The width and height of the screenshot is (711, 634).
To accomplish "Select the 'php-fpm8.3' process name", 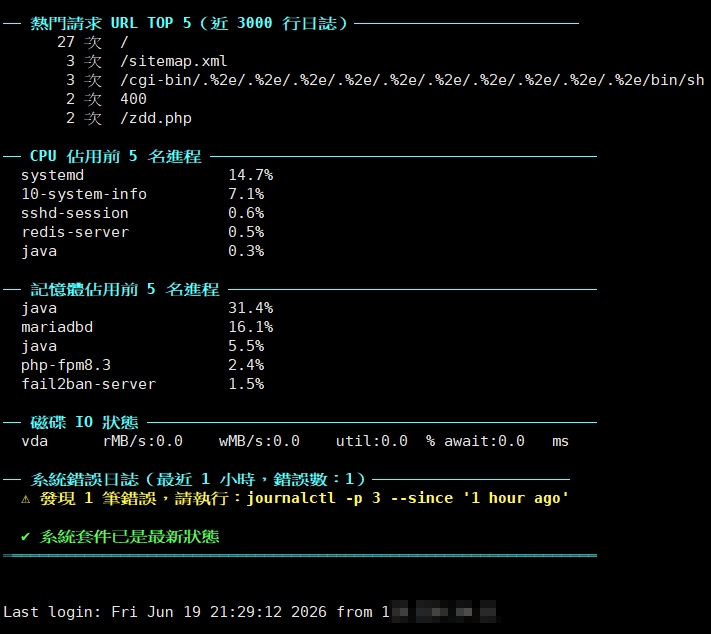I will click(x=66, y=365).
